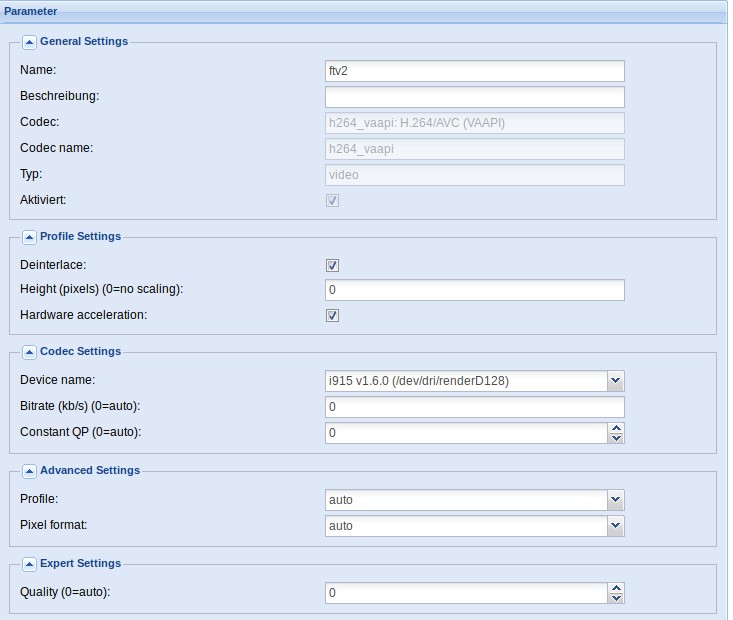733x620 pixels.
Task: Click the Name field containing ftv2
Action: [474, 71]
